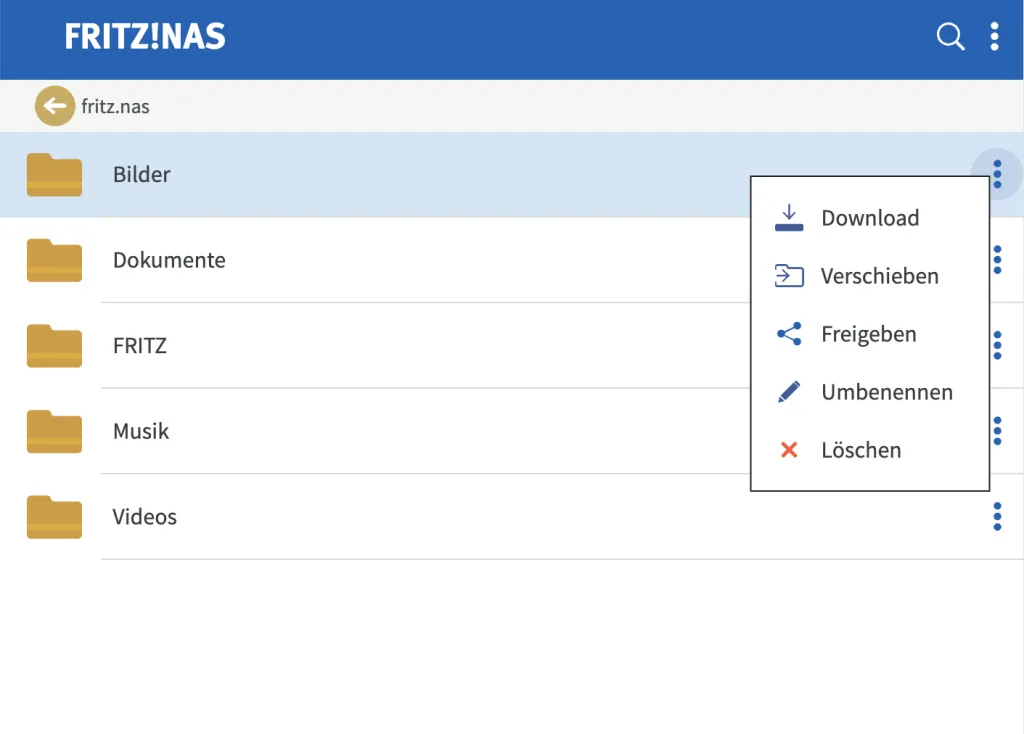1024x734 pixels.
Task: Click the back arrow beside fritz.nas
Action: point(54,106)
